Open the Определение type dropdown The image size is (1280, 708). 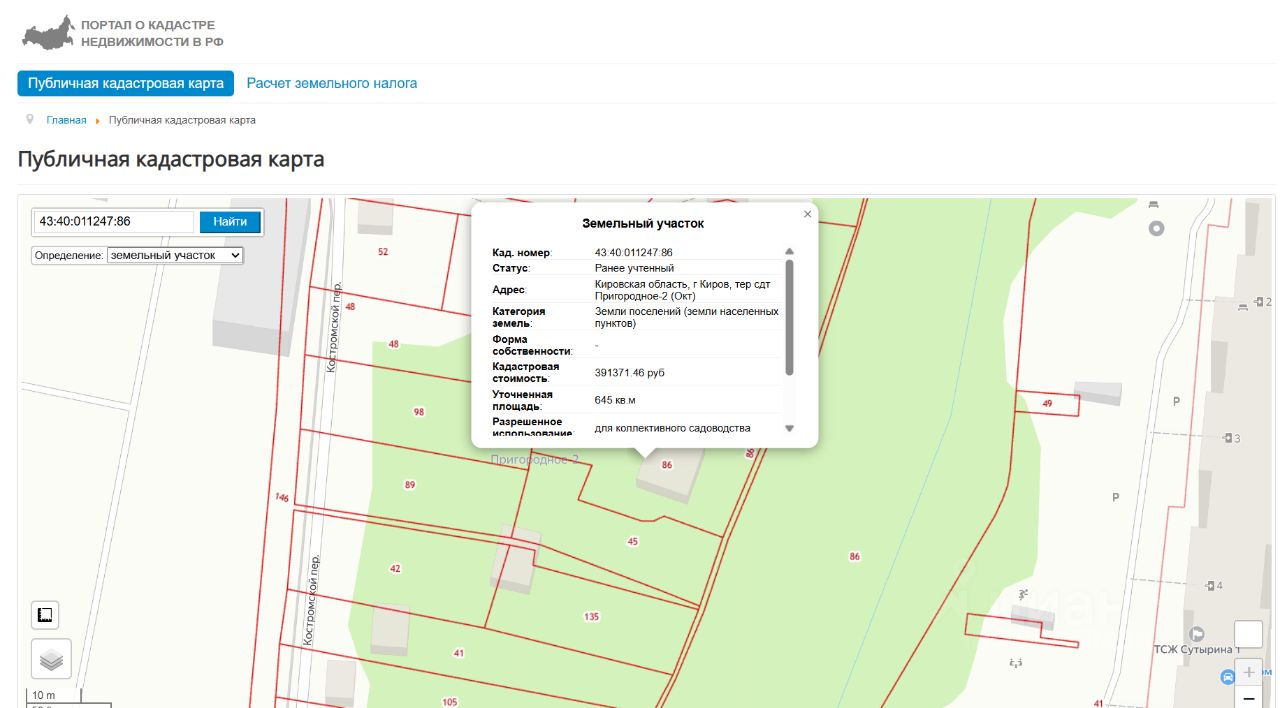point(175,255)
